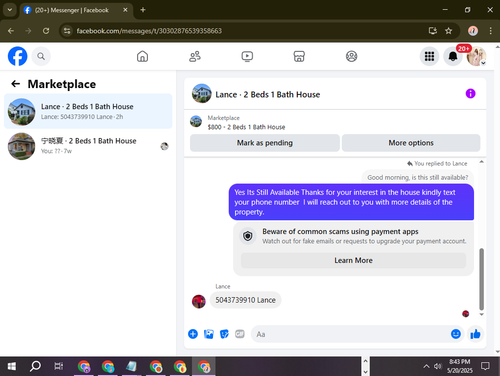The image size is (500, 376).
Task: Open a new browser tab
Action: [143, 10]
